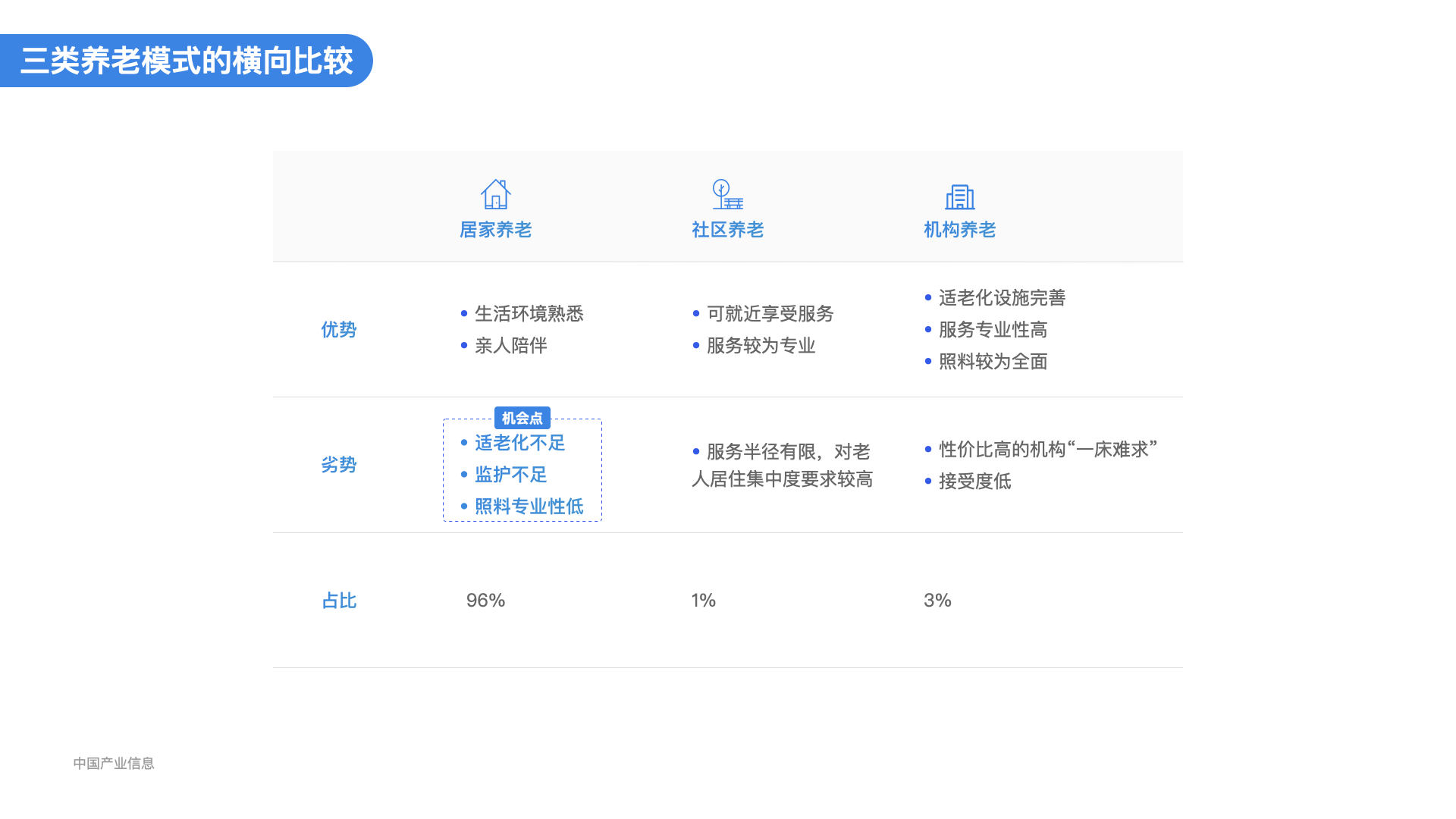Click the slide title 三类养老模式的横向比较
This screenshot has width=1456, height=819.
[187, 61]
